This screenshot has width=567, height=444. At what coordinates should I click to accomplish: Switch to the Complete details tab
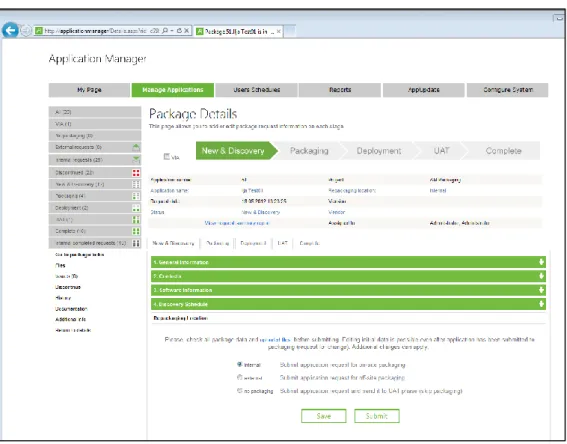310,243
